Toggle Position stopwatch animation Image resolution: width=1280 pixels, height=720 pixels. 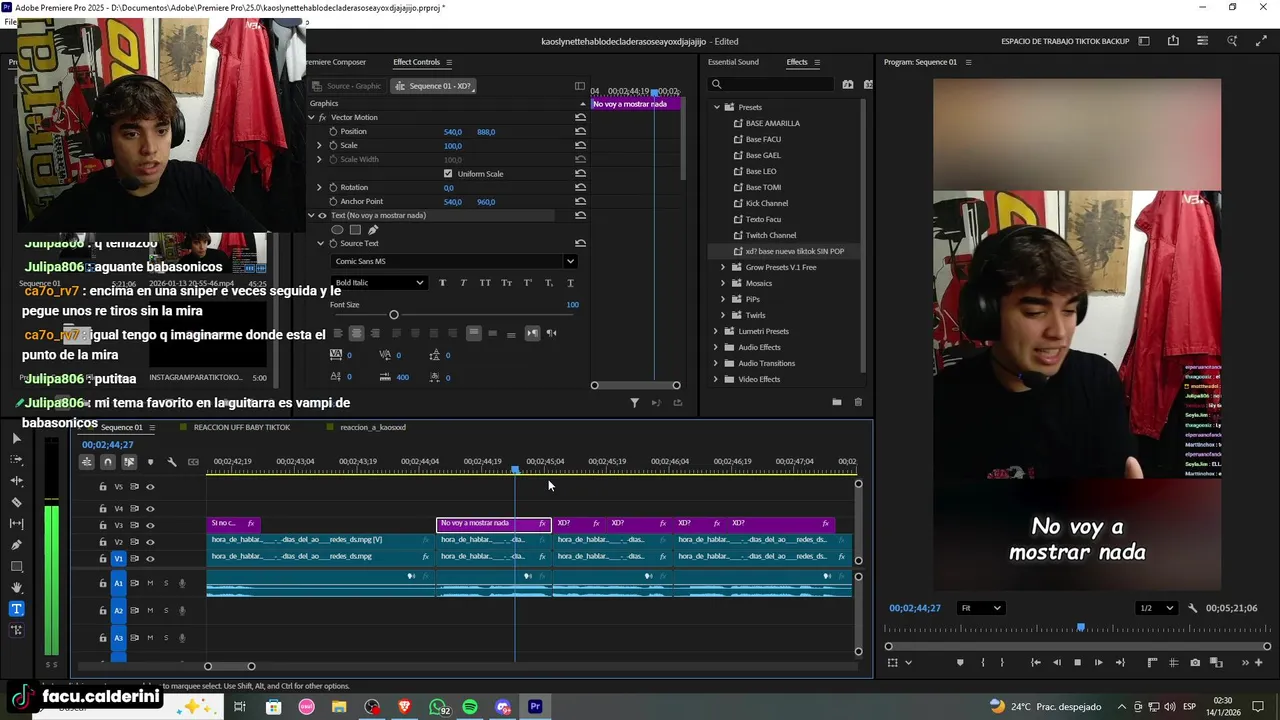point(333,132)
